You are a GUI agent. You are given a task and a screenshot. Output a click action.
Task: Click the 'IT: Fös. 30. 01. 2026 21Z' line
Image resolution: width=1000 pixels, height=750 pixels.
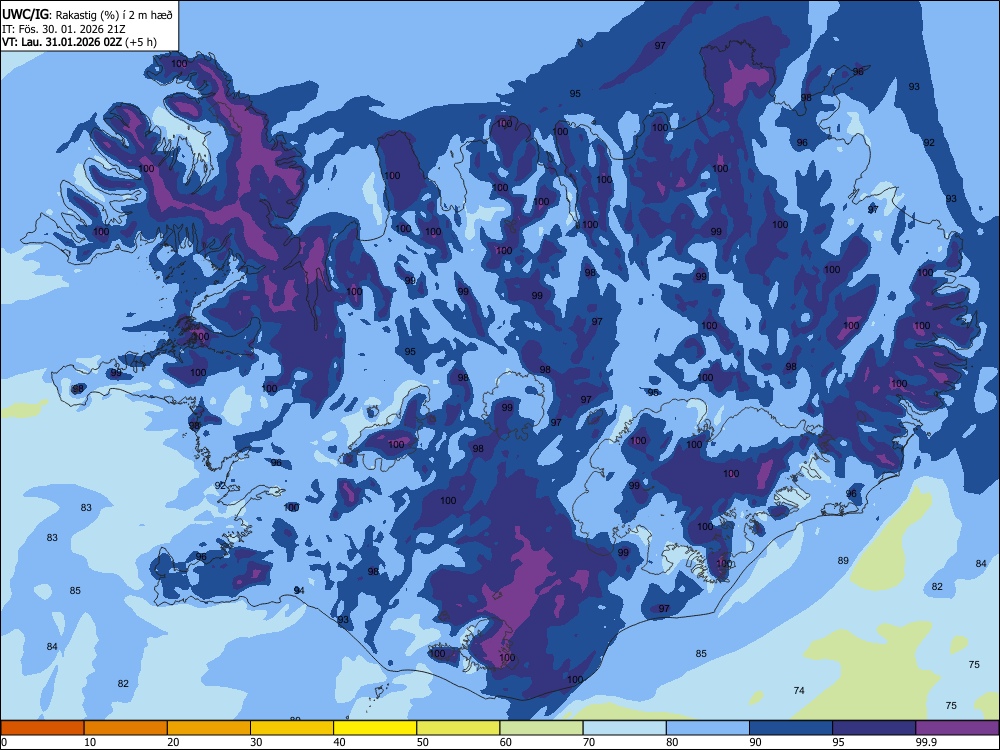coord(64,29)
